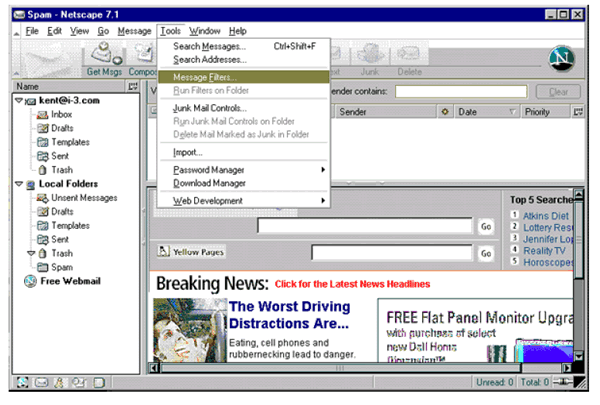600x405 pixels.
Task: Collapse the kent@i-3.com account tree
Action: coord(18,100)
